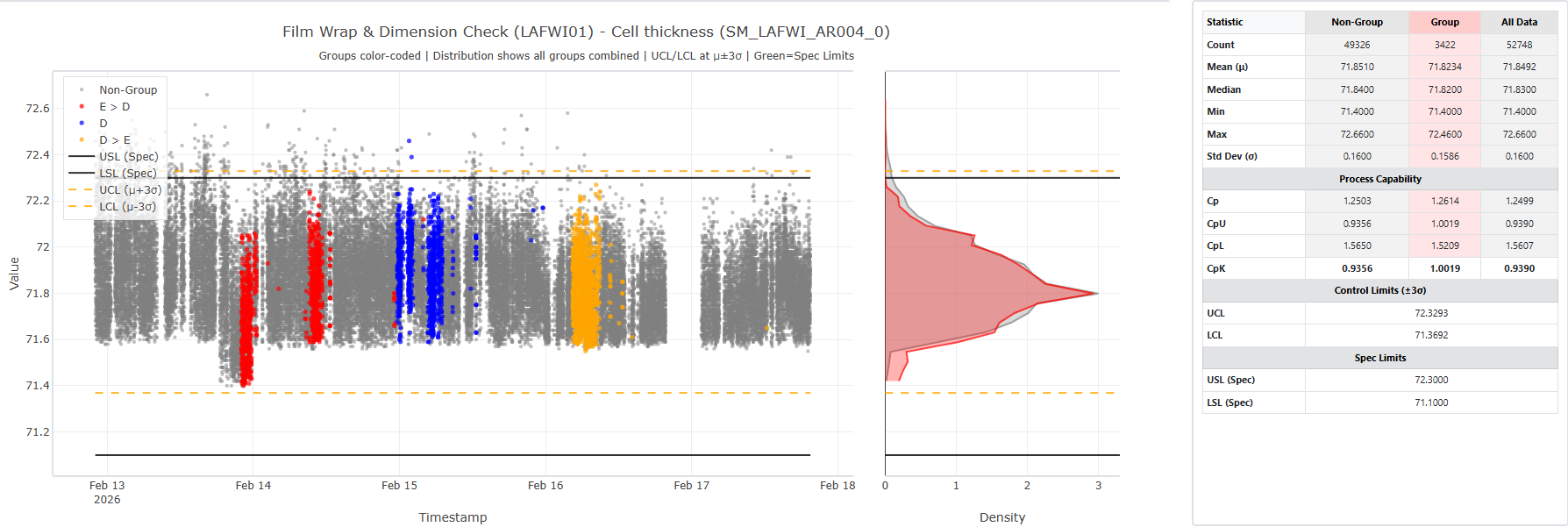The height and width of the screenshot is (527, 1568).
Task: Click the LCL (μ-3σ) dashed legend item
Action: [x=127, y=206]
